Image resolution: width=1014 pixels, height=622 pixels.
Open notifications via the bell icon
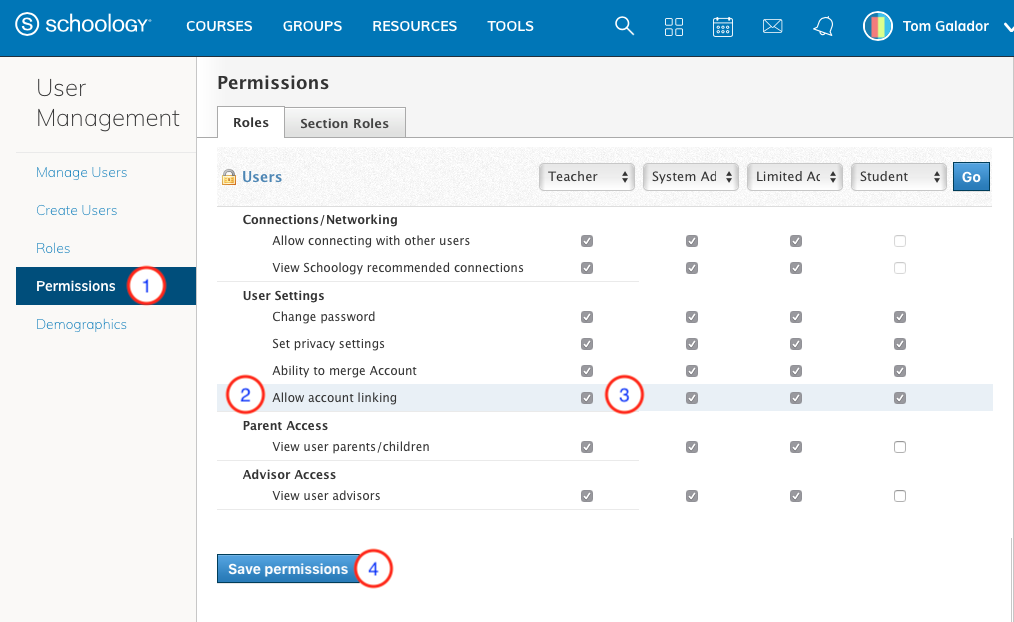tap(822, 26)
